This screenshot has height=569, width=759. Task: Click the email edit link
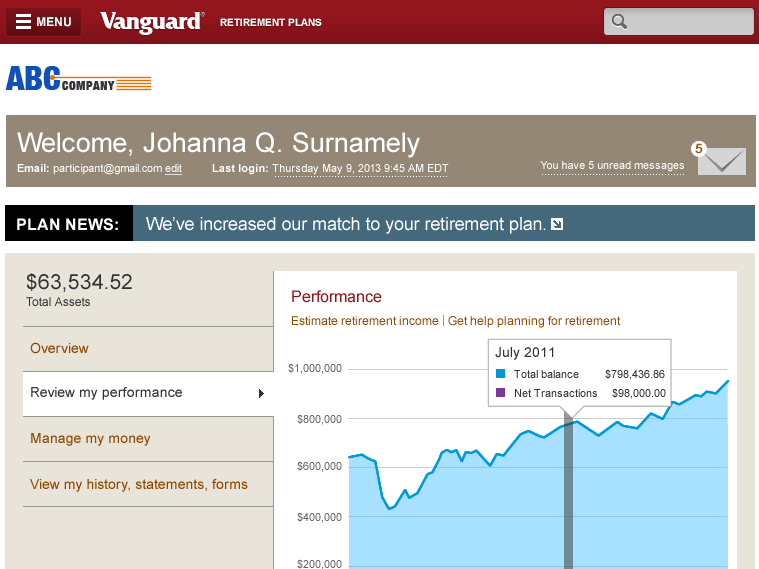pos(173,169)
